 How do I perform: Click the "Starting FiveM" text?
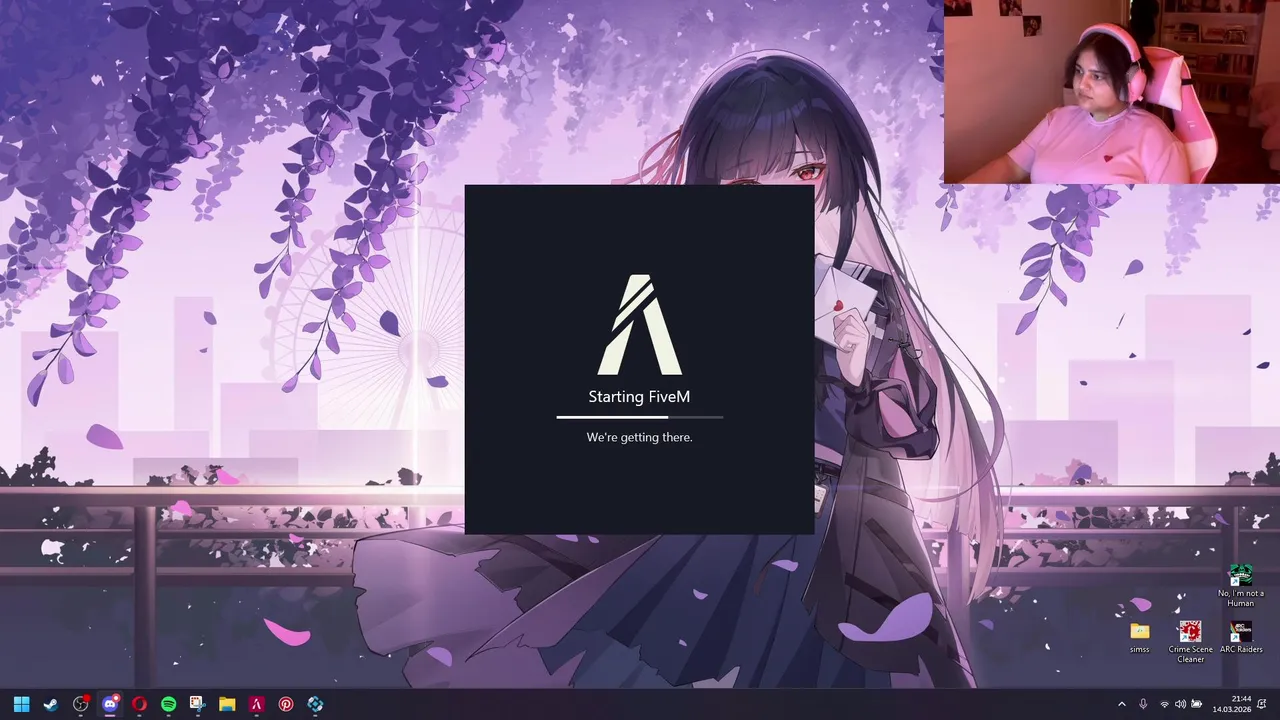639,397
